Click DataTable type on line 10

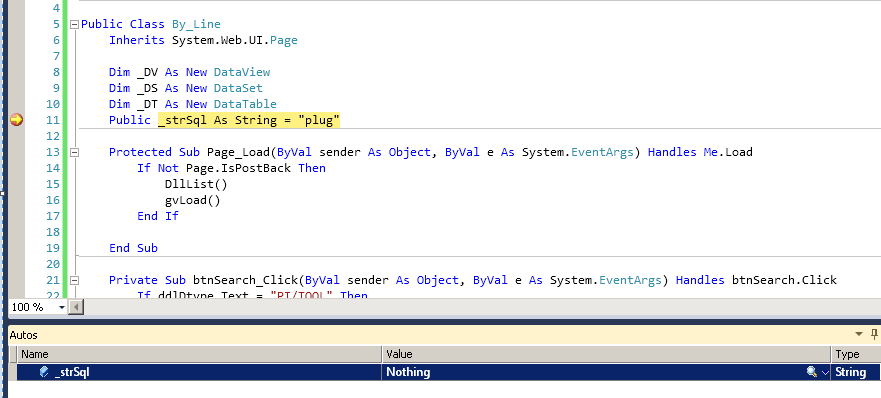coord(246,104)
